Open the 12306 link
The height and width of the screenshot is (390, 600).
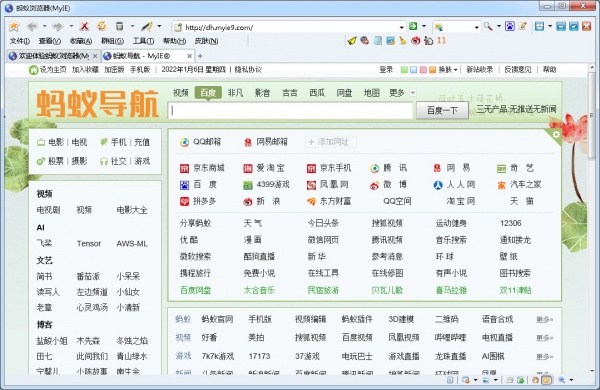tap(510, 223)
